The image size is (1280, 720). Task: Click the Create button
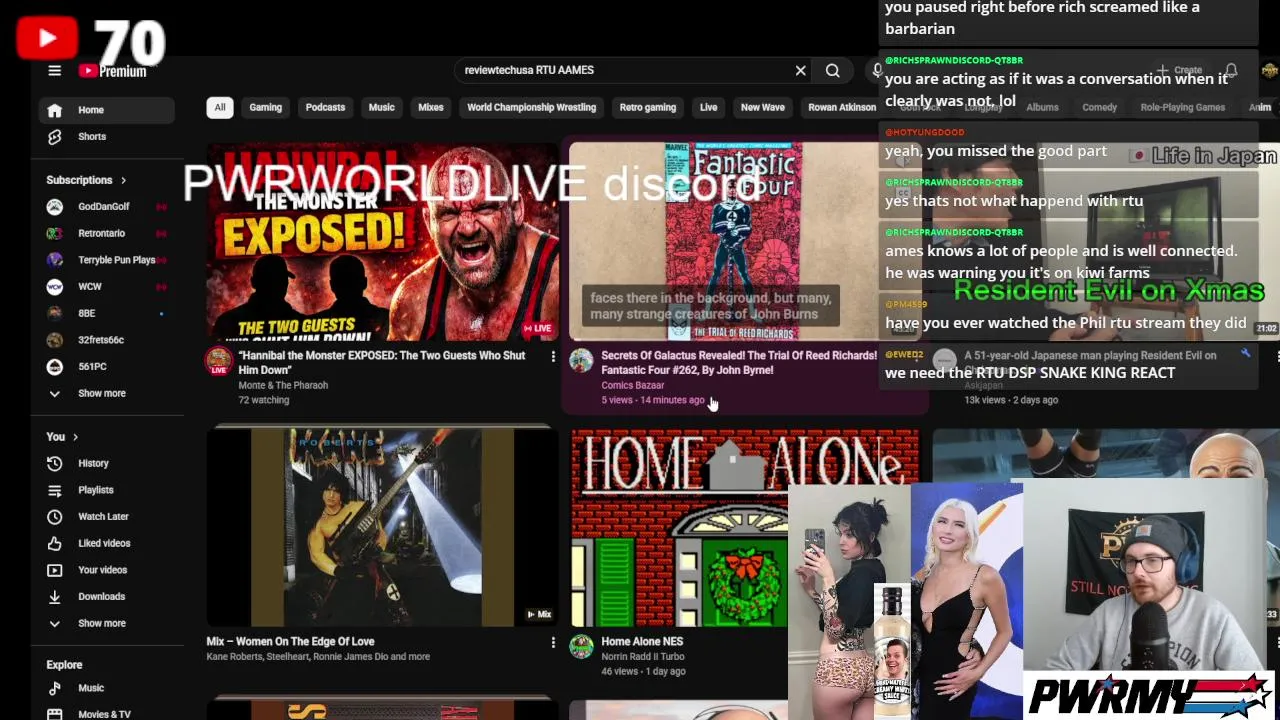coord(1180,70)
